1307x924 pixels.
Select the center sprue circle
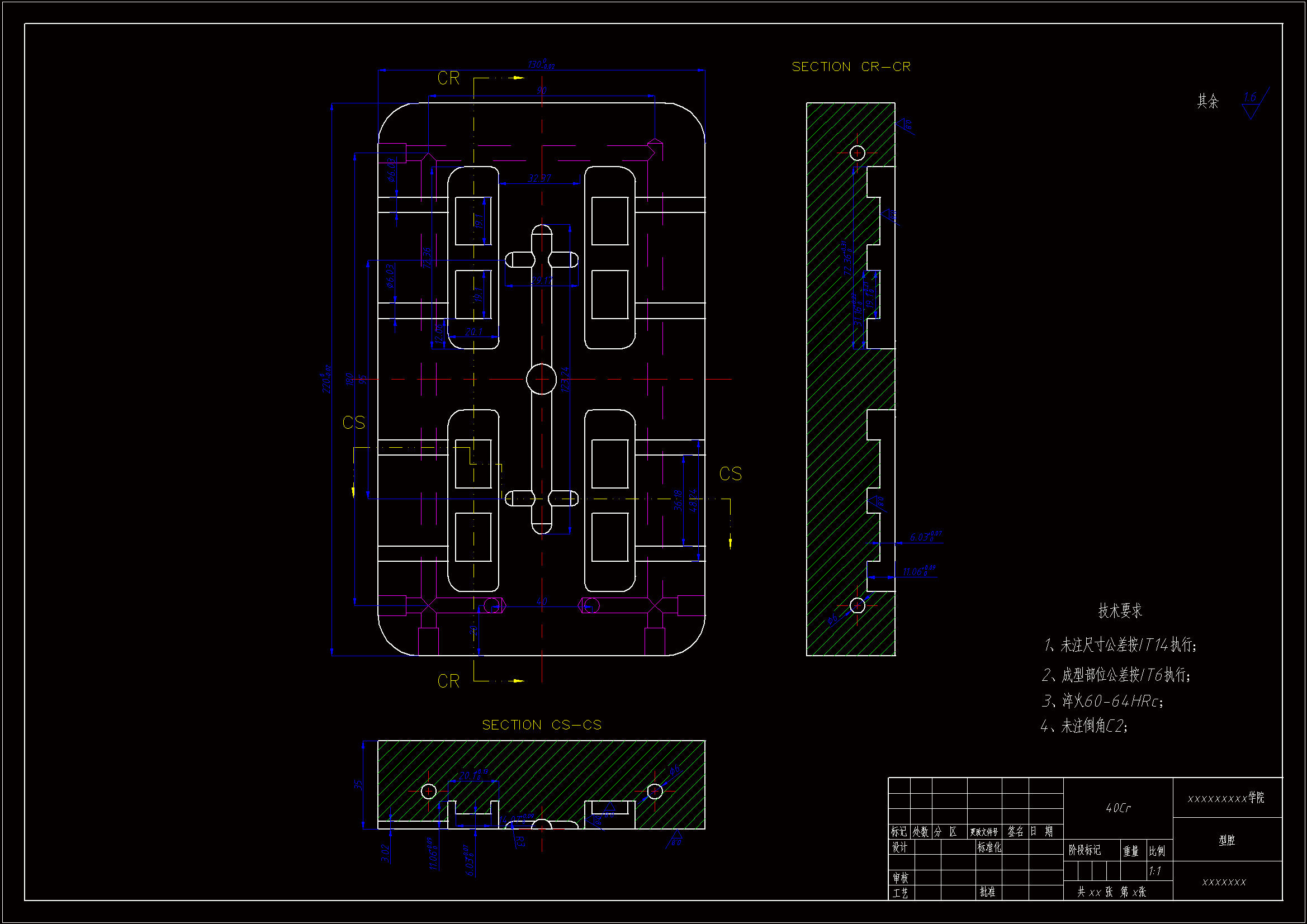[x=541, y=379]
